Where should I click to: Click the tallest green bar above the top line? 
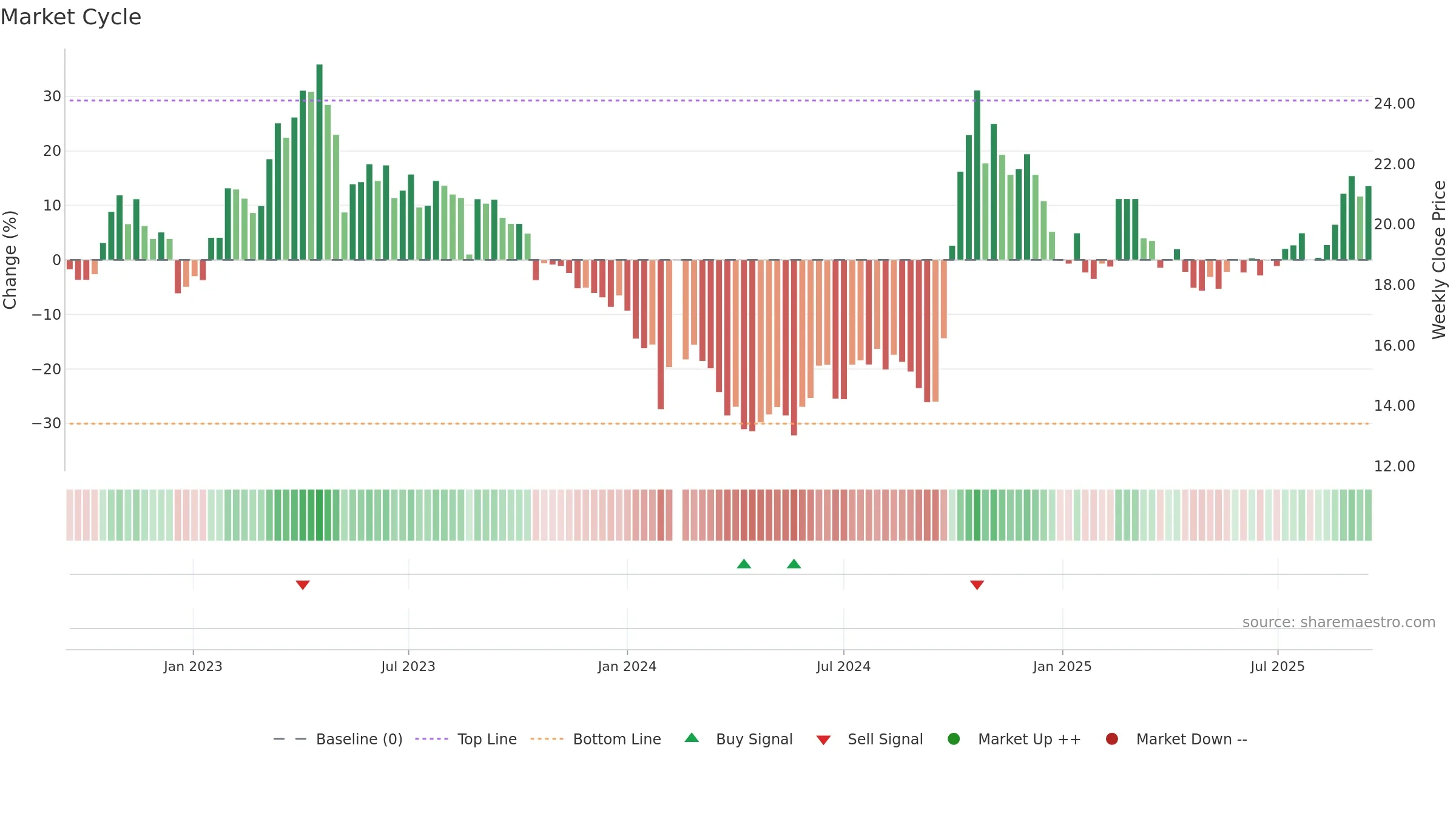tap(319, 162)
